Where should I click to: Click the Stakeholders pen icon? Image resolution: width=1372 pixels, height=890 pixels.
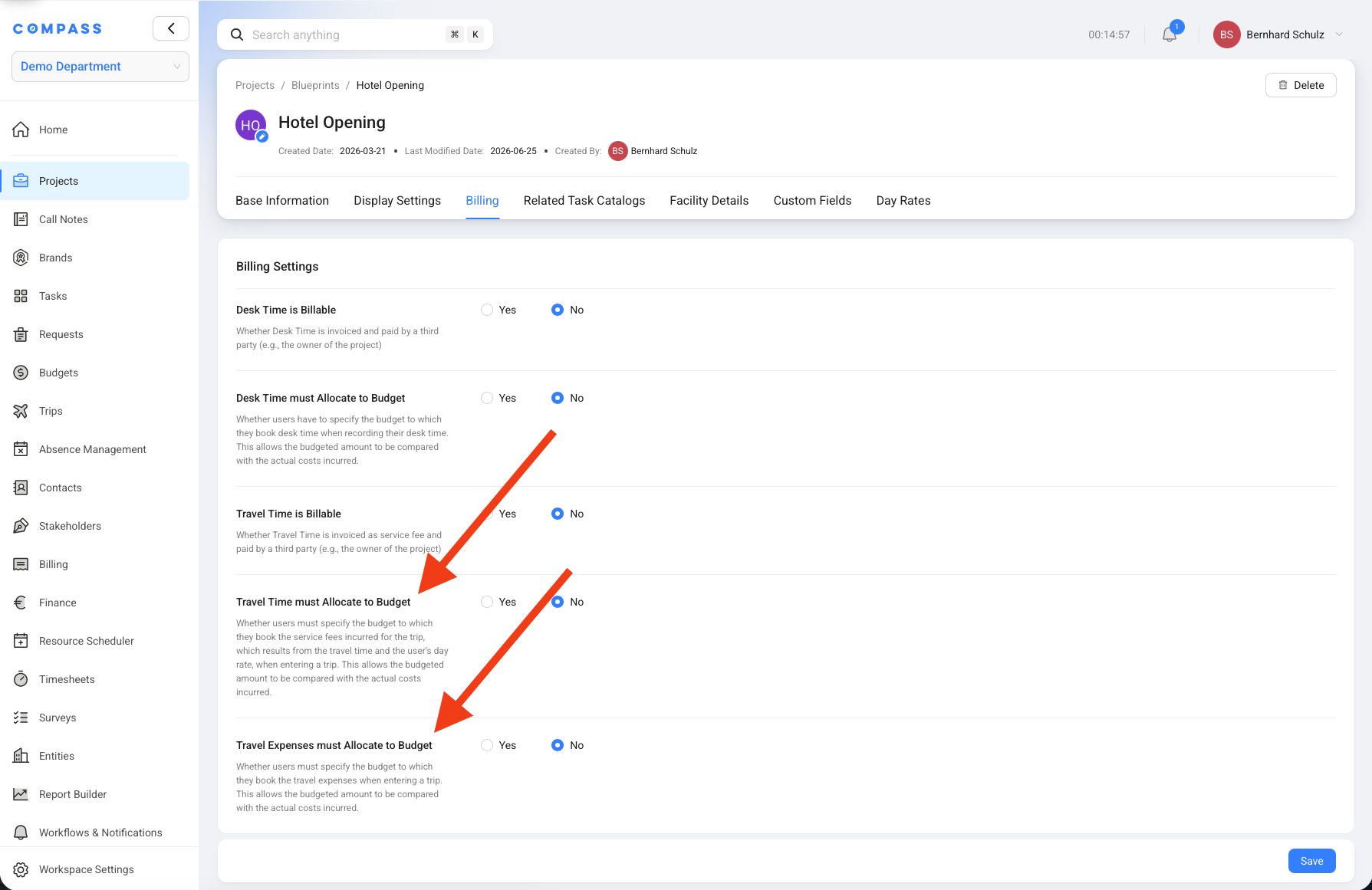[x=21, y=526]
